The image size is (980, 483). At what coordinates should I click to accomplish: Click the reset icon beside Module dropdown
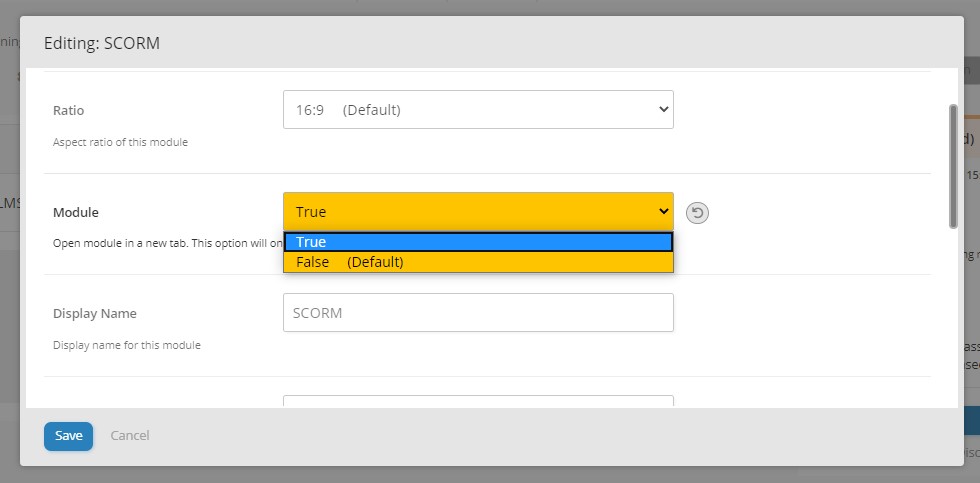697,212
